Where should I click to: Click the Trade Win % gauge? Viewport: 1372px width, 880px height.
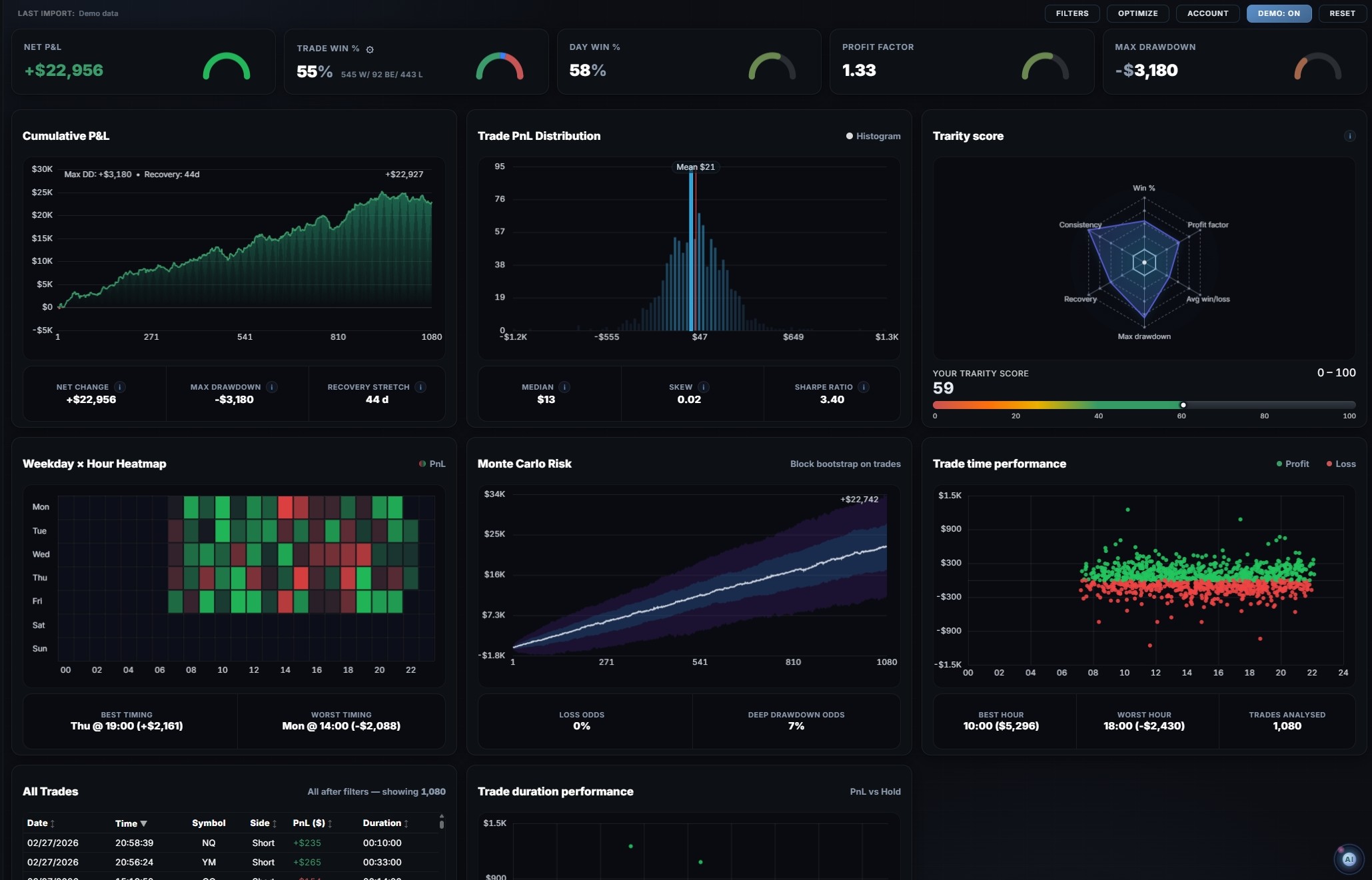click(500, 66)
